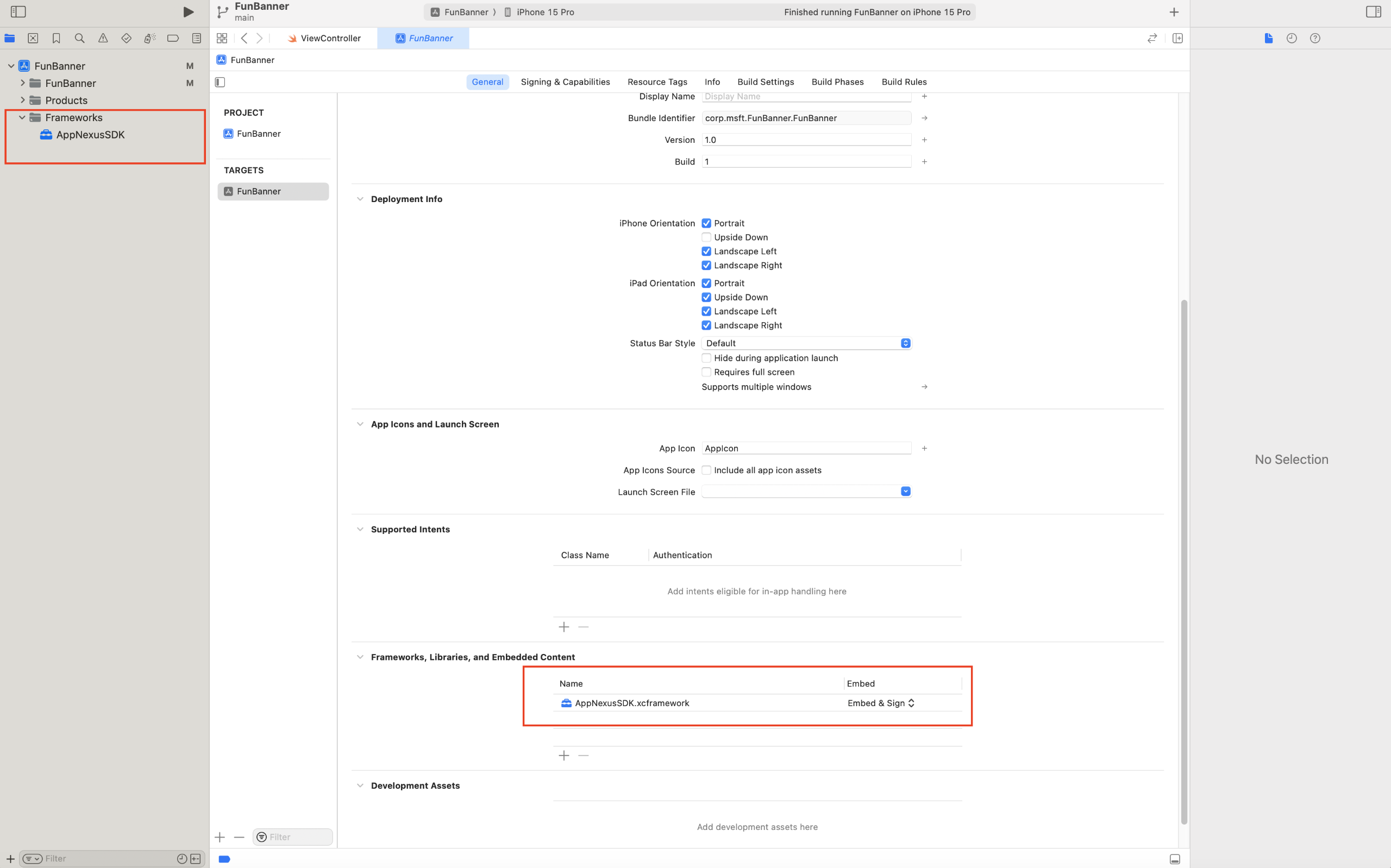The image size is (1391, 868).
Task: Click the targets Filter field
Action: [293, 837]
